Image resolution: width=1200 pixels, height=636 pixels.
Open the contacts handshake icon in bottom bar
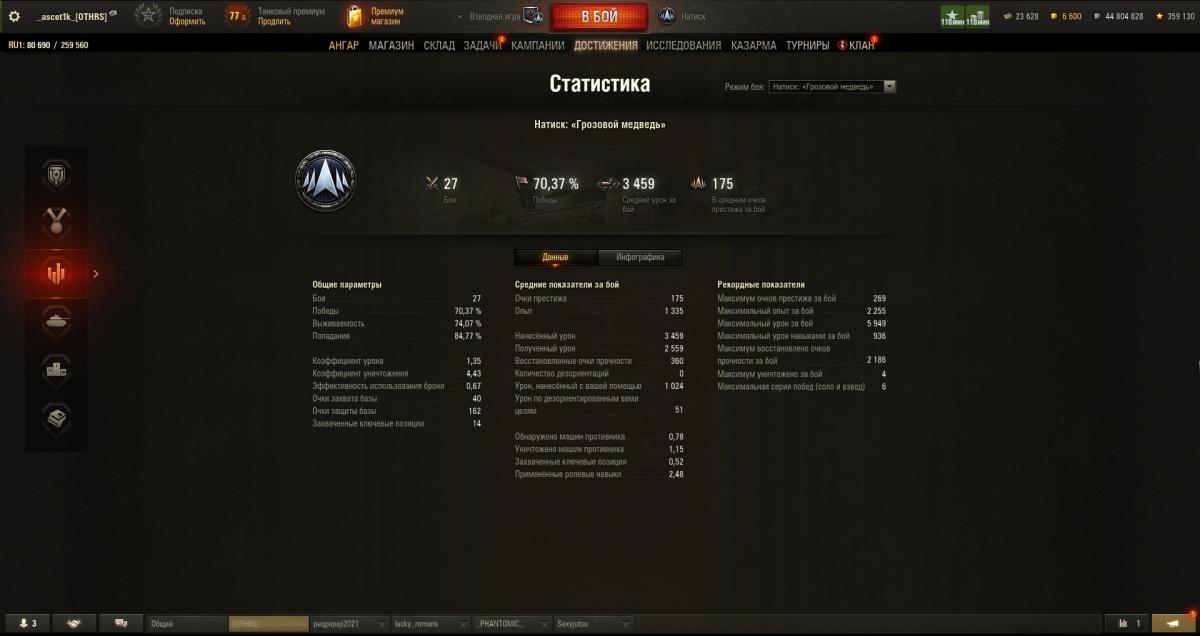[x=74, y=623]
